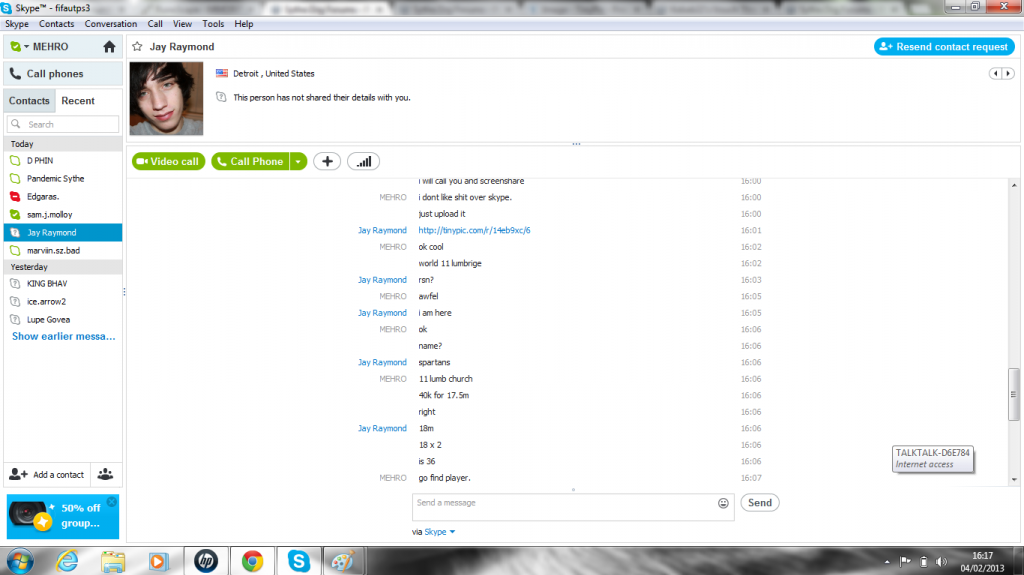1024x575 pixels.
Task: Open the HP taskbar icon
Action: [x=206, y=561]
